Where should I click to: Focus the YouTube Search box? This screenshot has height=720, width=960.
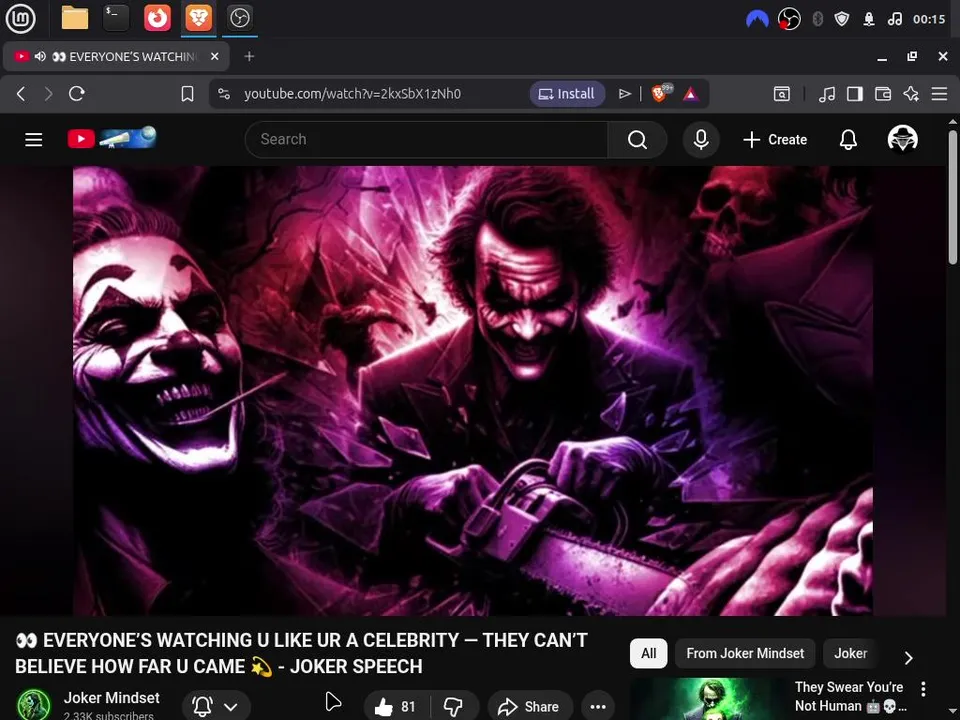(x=427, y=140)
